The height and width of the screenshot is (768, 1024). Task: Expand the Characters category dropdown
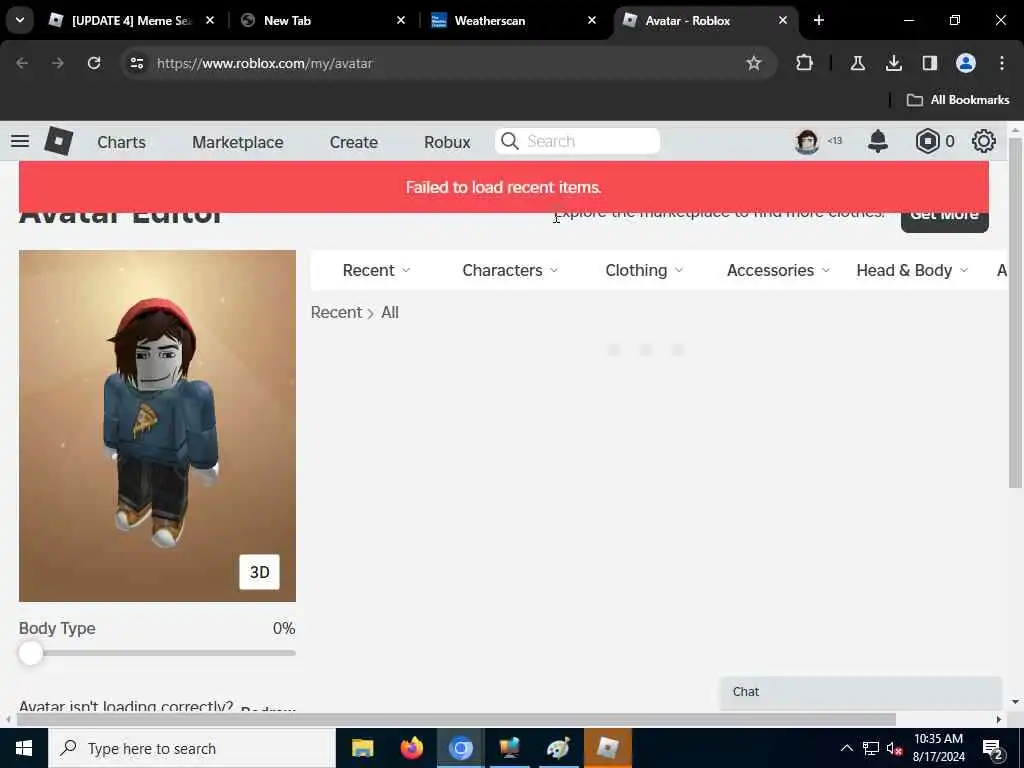pos(510,270)
